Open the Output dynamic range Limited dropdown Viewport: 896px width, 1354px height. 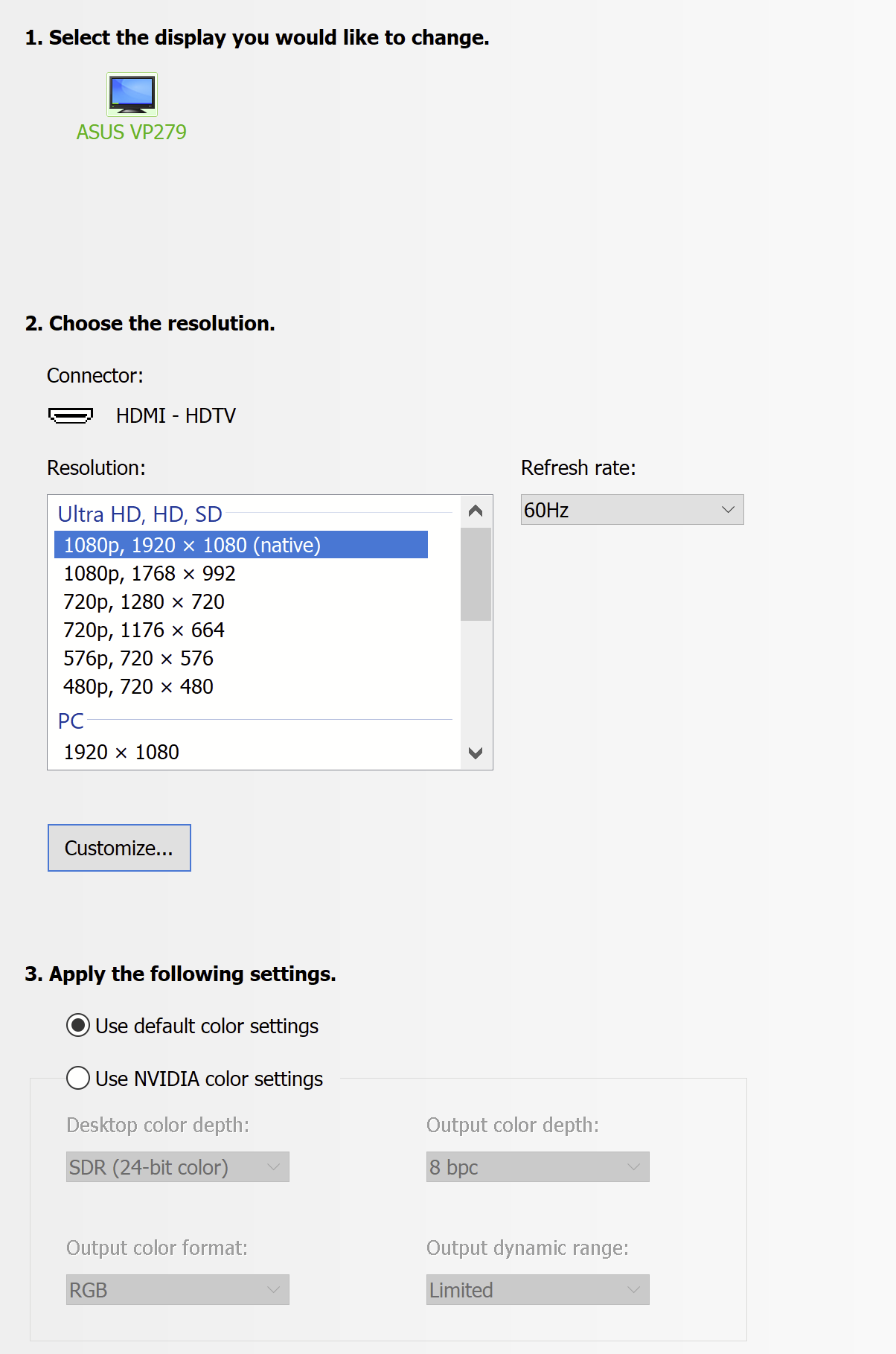pos(537,1290)
